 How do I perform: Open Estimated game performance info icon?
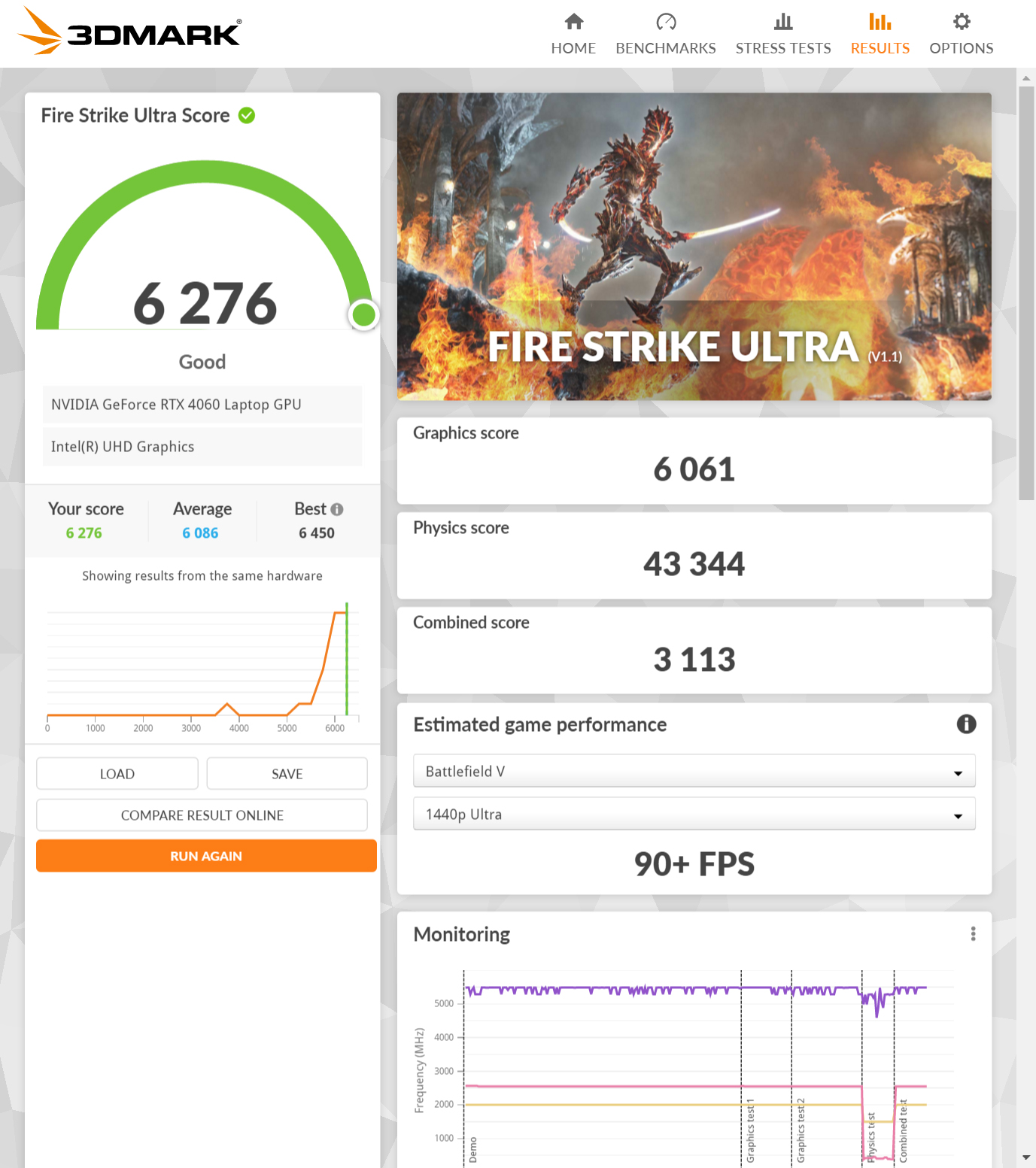click(x=966, y=724)
